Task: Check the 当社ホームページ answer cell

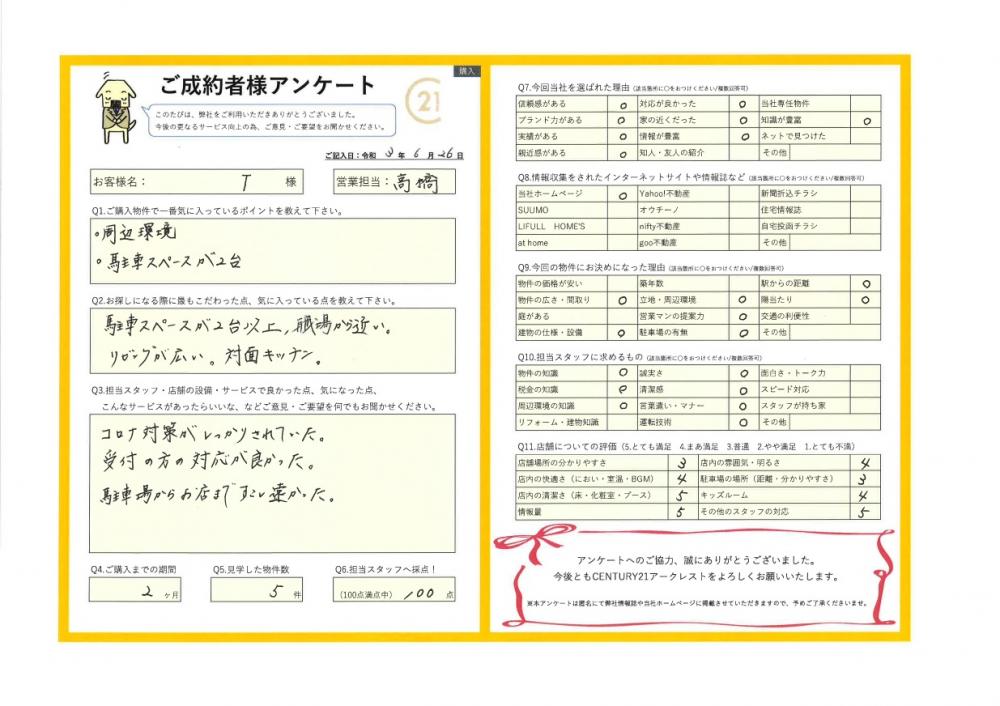Action: point(621,193)
